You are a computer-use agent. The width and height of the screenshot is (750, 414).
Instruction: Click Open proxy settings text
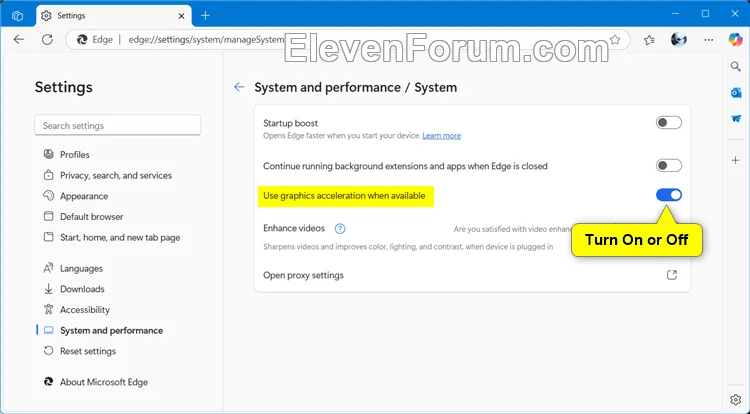(303, 275)
